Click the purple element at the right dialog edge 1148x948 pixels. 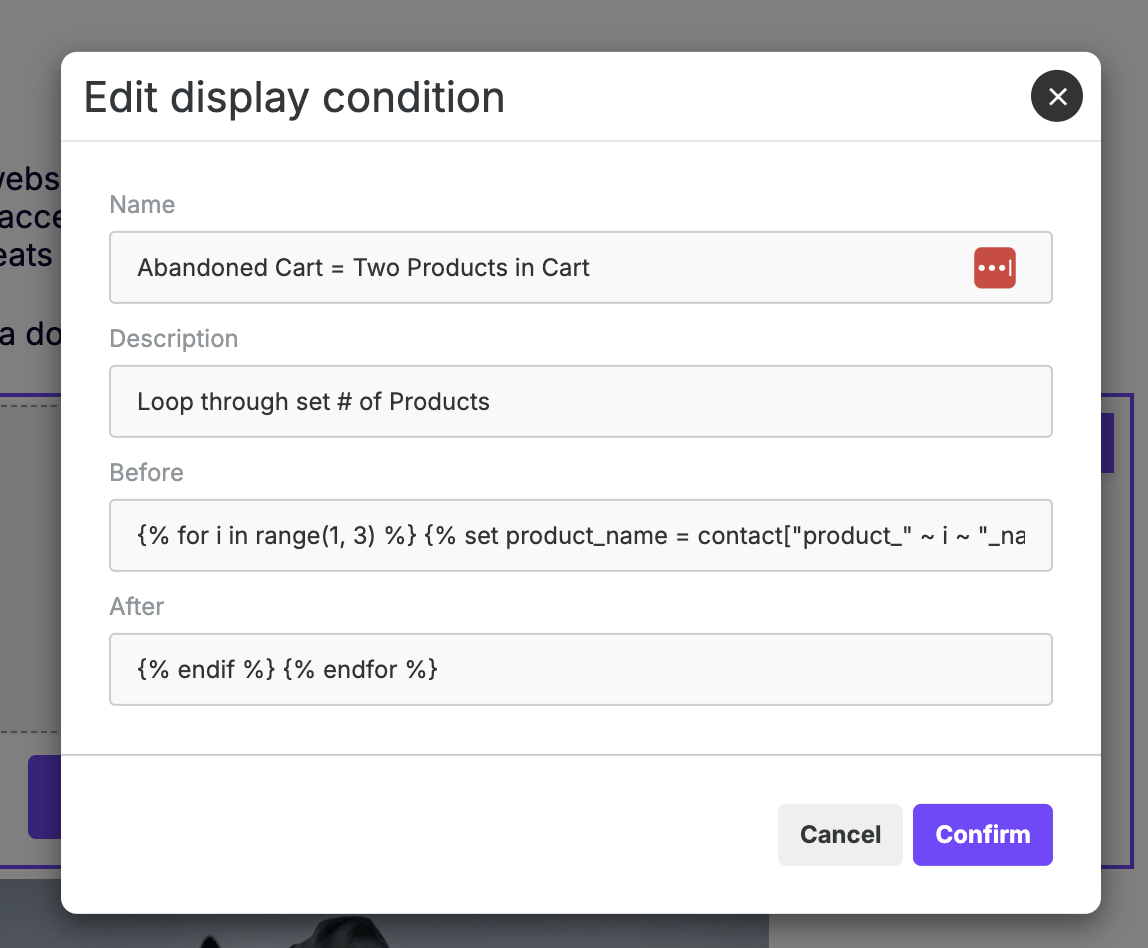[x=1108, y=442]
